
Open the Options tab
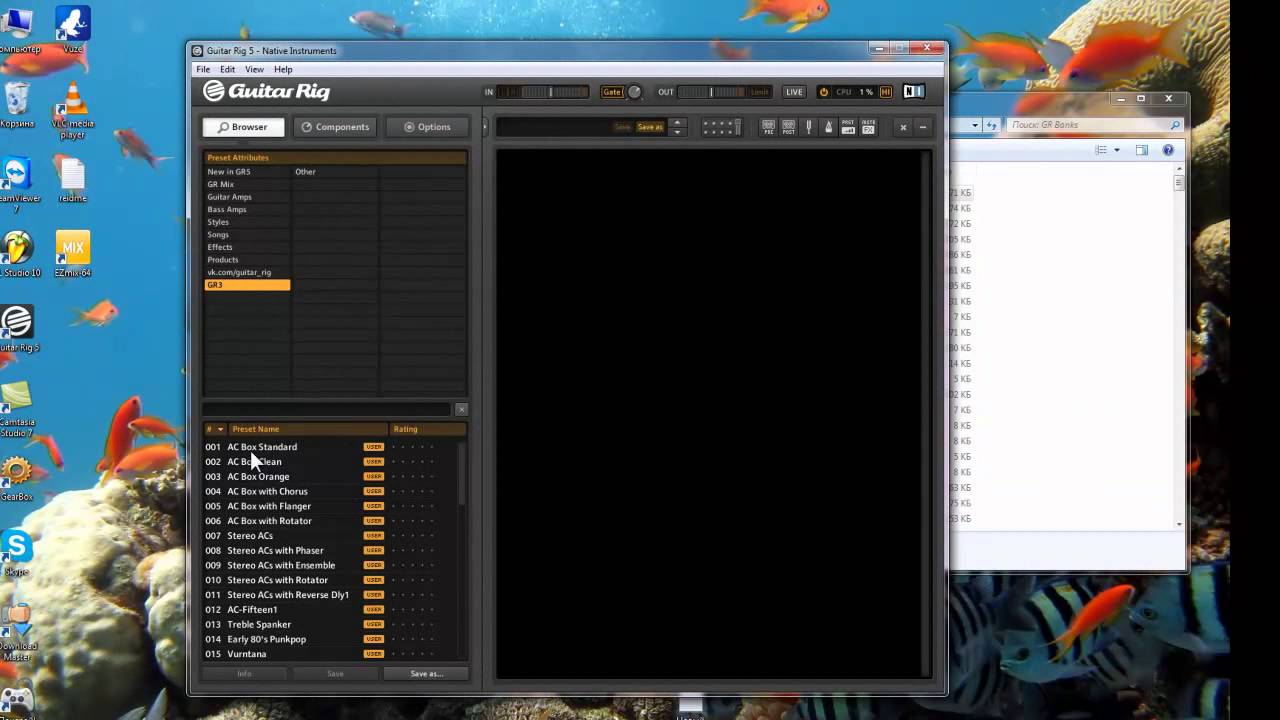[x=427, y=127]
